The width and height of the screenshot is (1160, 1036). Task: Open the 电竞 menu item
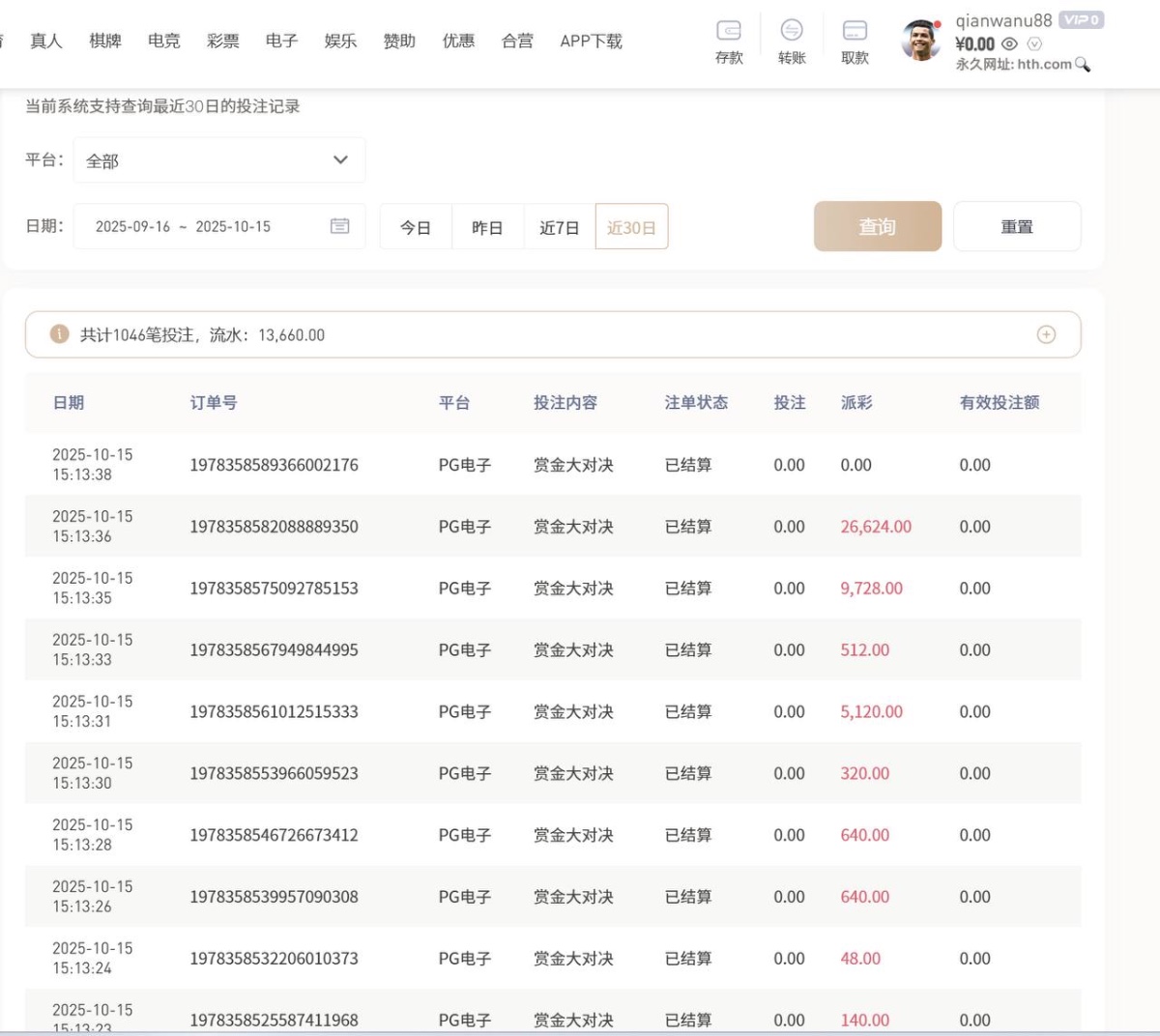click(163, 41)
